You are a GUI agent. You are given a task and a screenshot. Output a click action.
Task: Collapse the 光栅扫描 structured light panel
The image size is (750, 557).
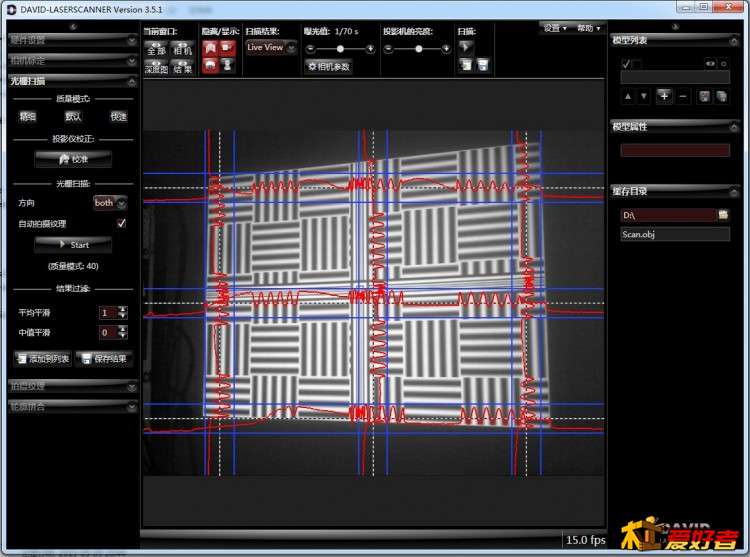coord(73,81)
